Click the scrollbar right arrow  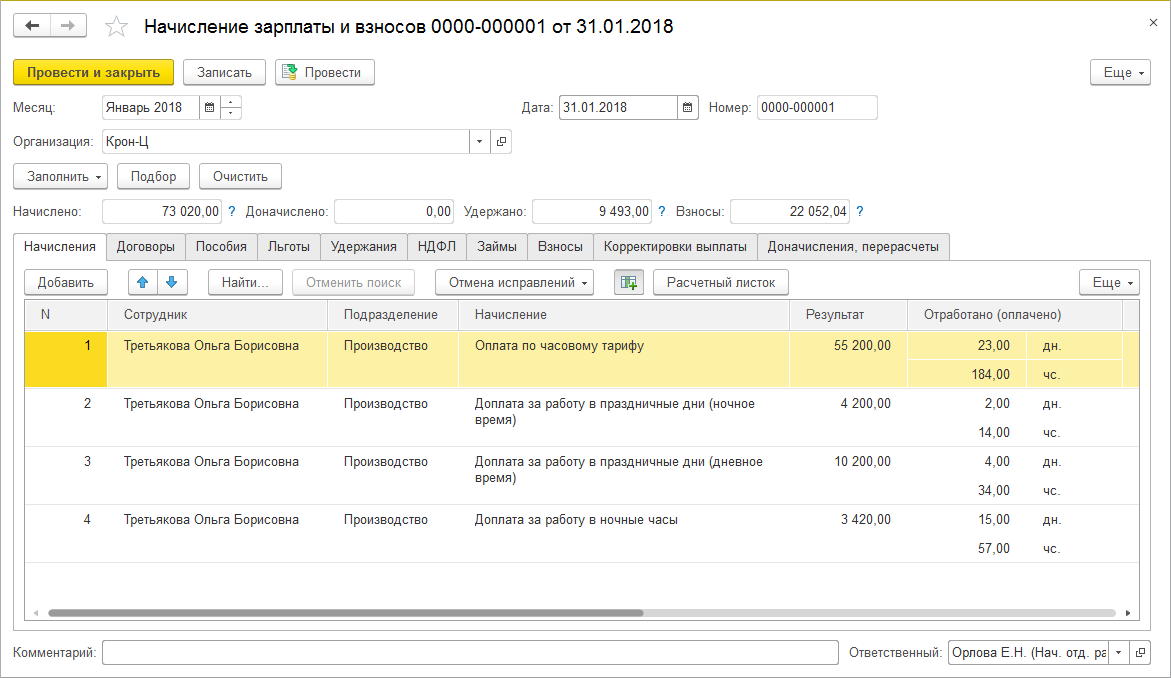1128,613
